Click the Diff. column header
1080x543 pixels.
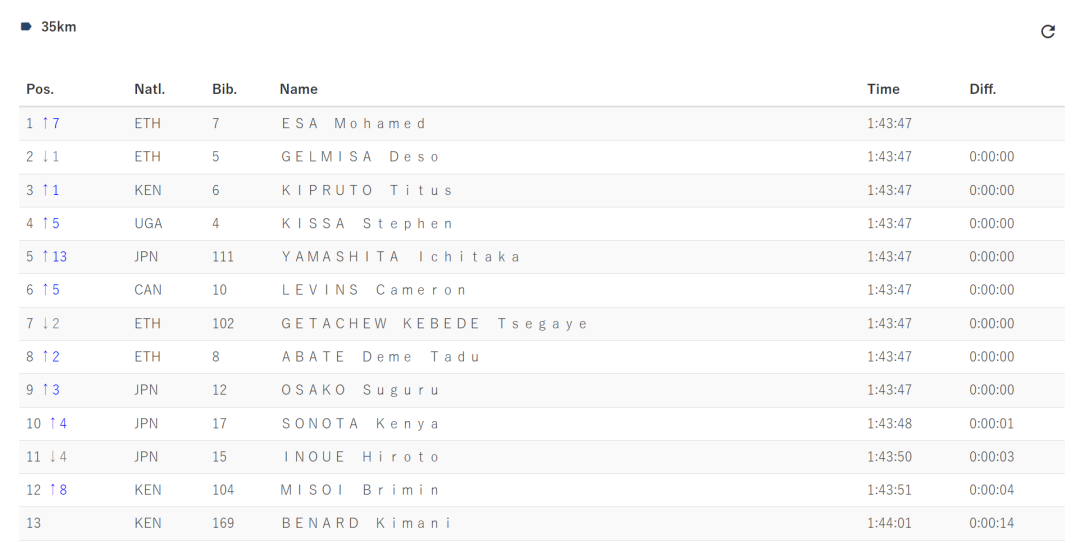tap(983, 89)
